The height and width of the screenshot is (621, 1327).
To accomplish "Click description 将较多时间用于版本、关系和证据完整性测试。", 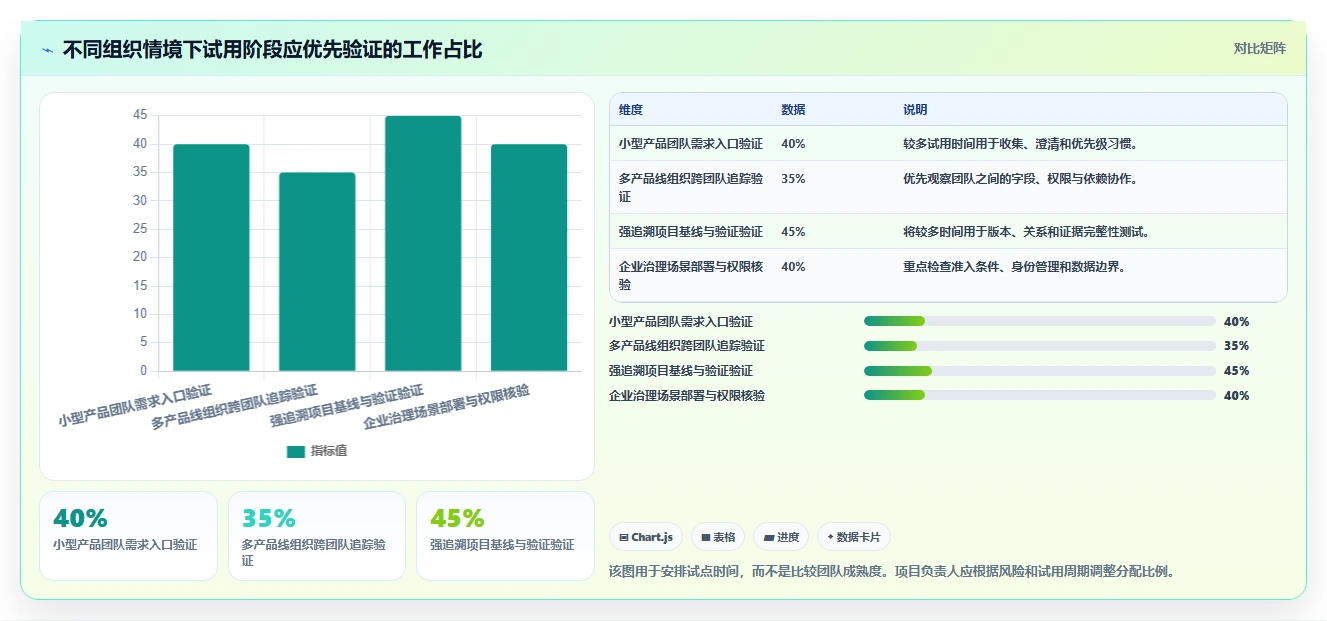I will (1026, 232).
